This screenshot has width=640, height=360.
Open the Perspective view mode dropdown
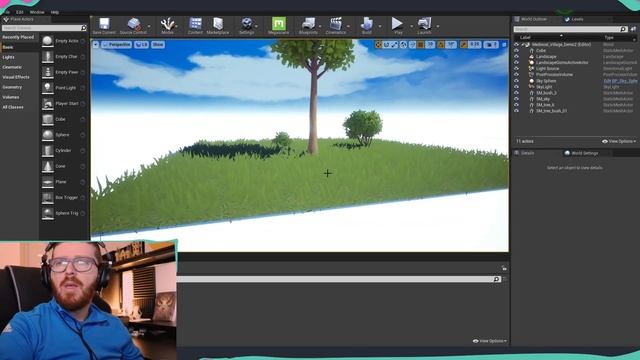[x=117, y=44]
